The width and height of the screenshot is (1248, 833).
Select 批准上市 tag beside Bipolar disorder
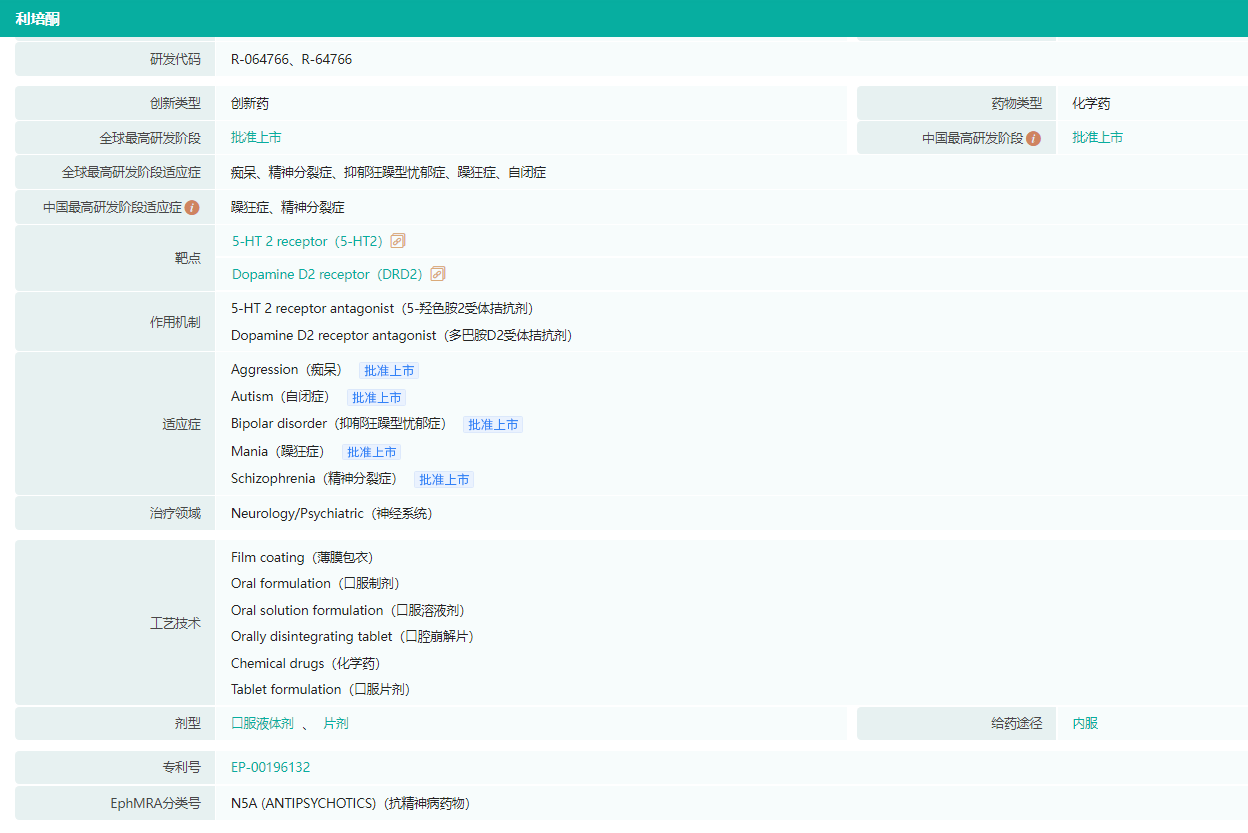[x=492, y=425]
